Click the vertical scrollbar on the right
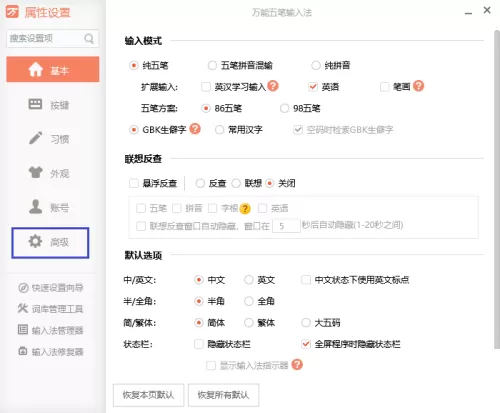Image resolution: width=500 pixels, height=413 pixels. pyautogui.click(x=497, y=189)
